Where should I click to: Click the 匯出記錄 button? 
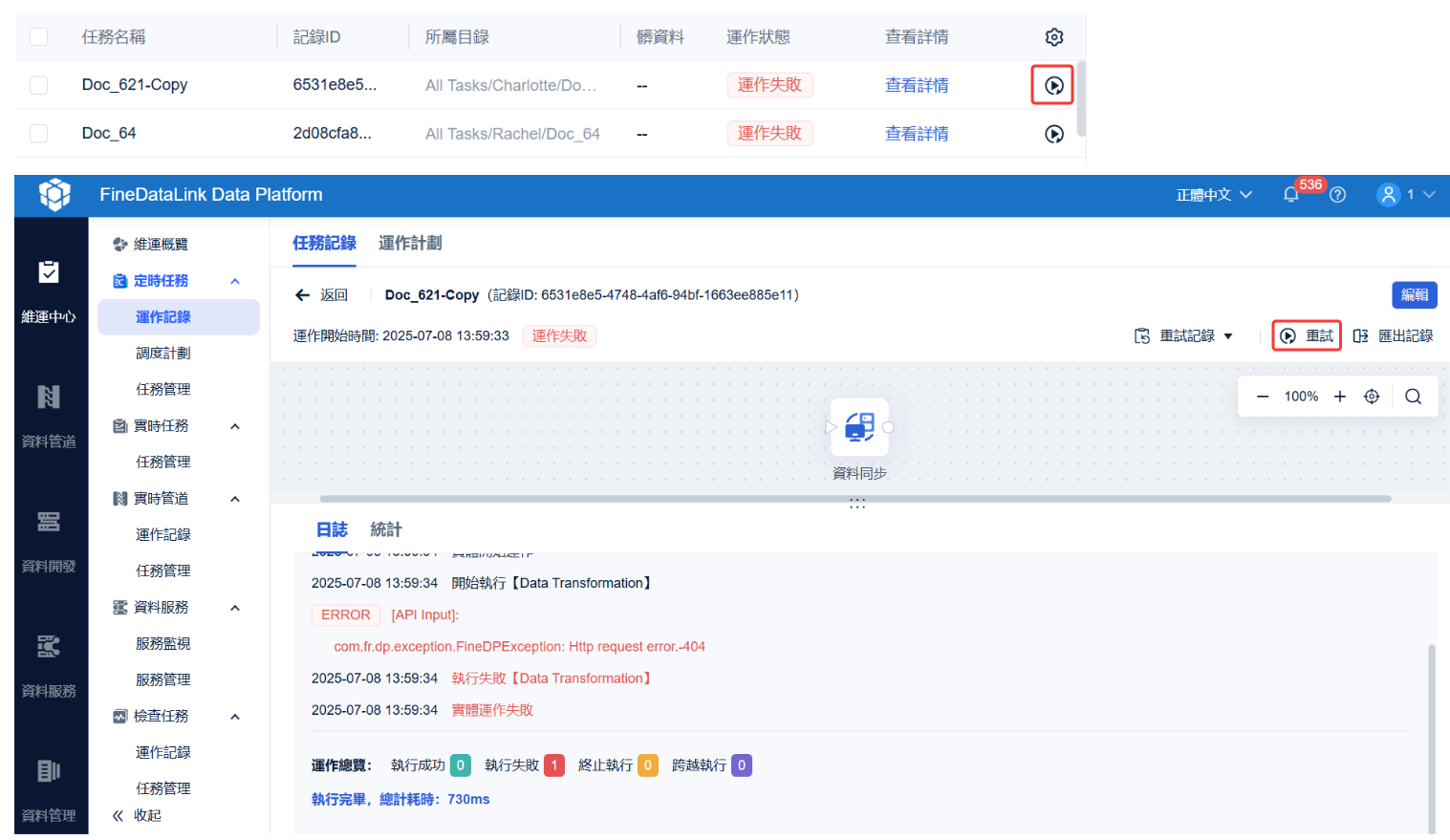click(1393, 336)
